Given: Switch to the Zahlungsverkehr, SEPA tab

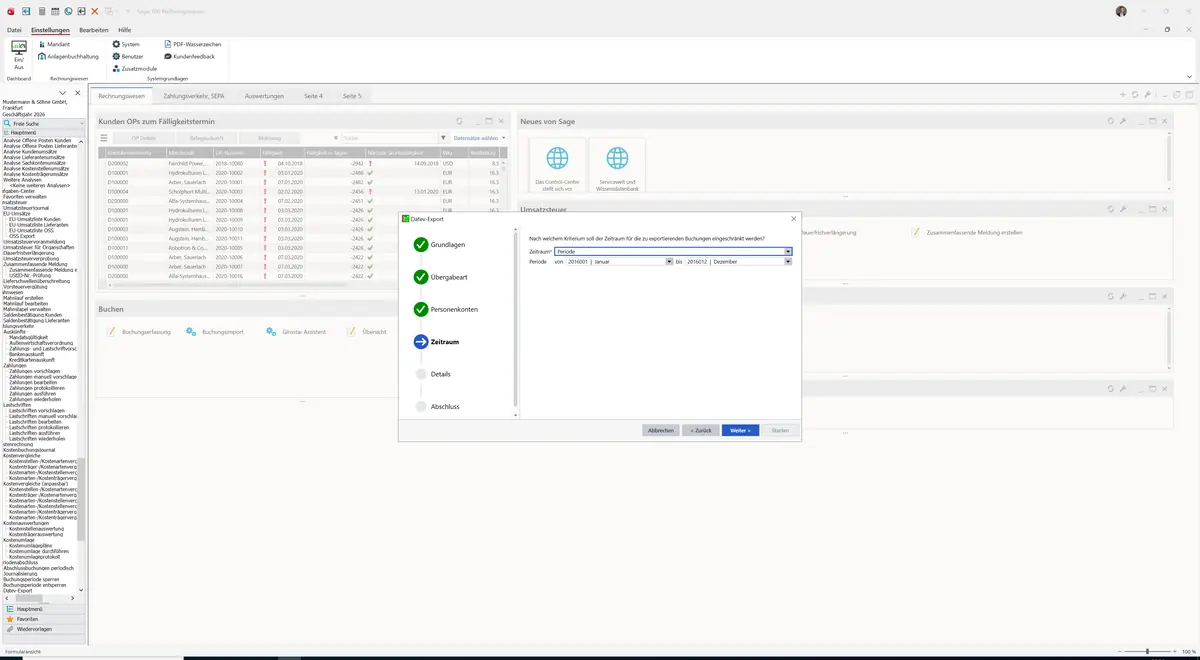Looking at the screenshot, I should point(194,96).
